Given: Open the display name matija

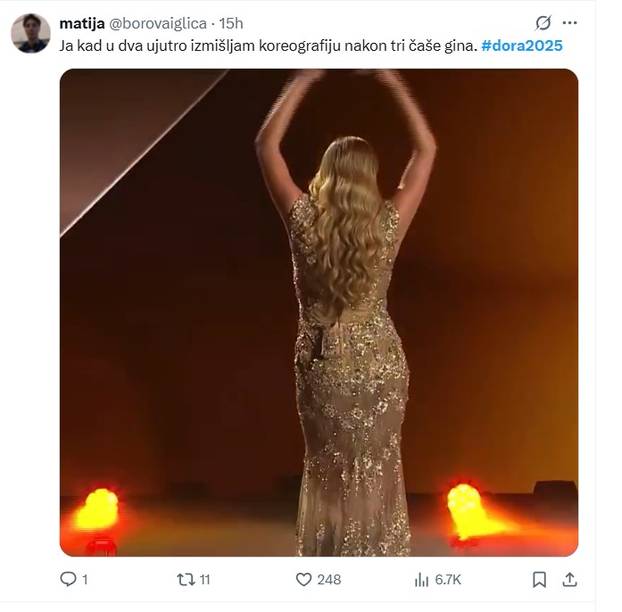Looking at the screenshot, I should pyautogui.click(x=80, y=23).
